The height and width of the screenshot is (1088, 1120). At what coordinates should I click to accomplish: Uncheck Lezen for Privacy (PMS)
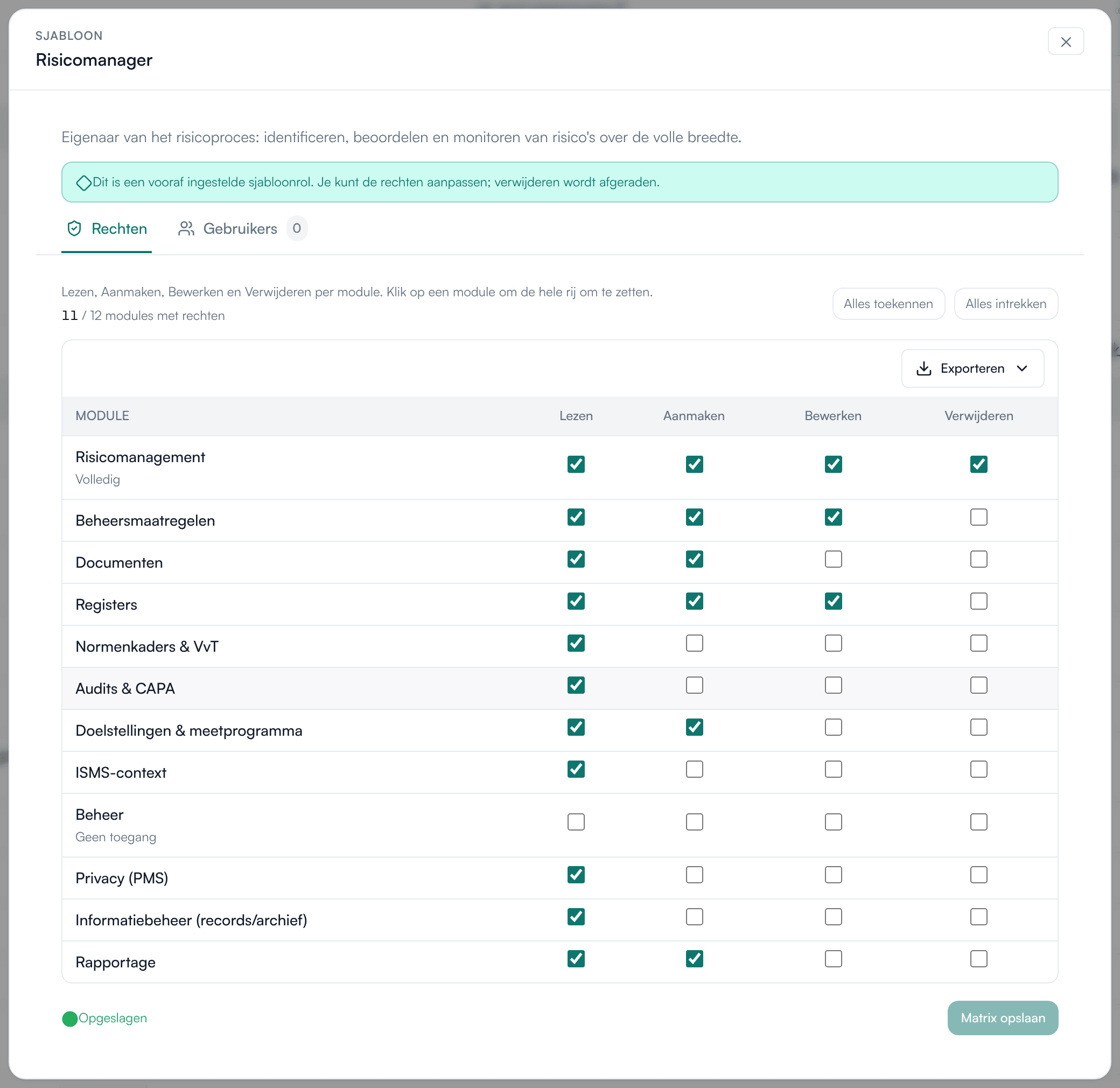(576, 875)
